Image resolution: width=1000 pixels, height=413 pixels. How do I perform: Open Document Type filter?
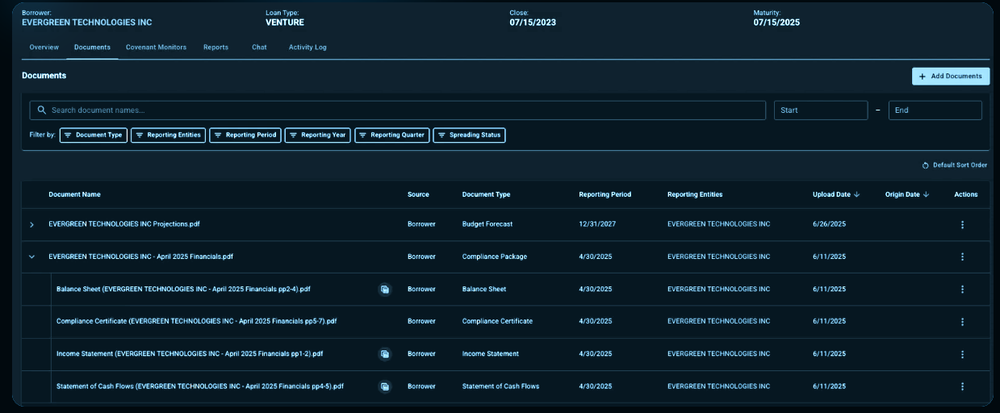pos(94,136)
